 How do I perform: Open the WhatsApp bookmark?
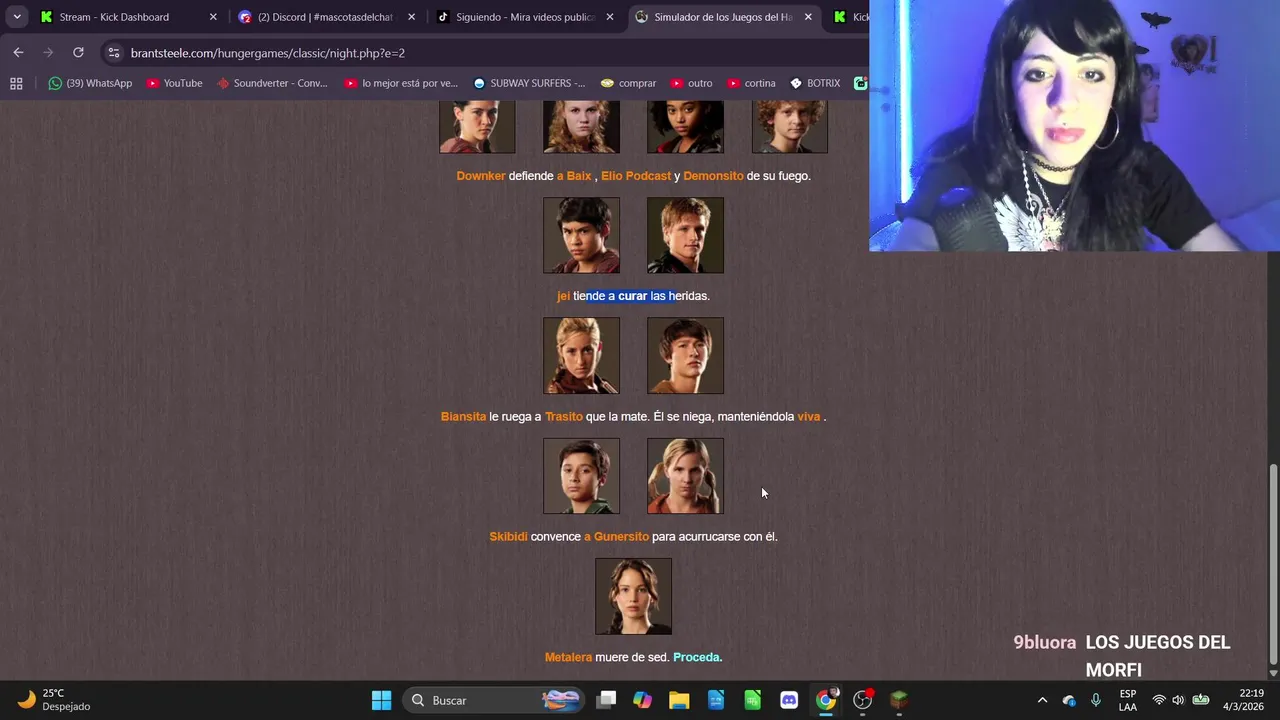coord(90,83)
